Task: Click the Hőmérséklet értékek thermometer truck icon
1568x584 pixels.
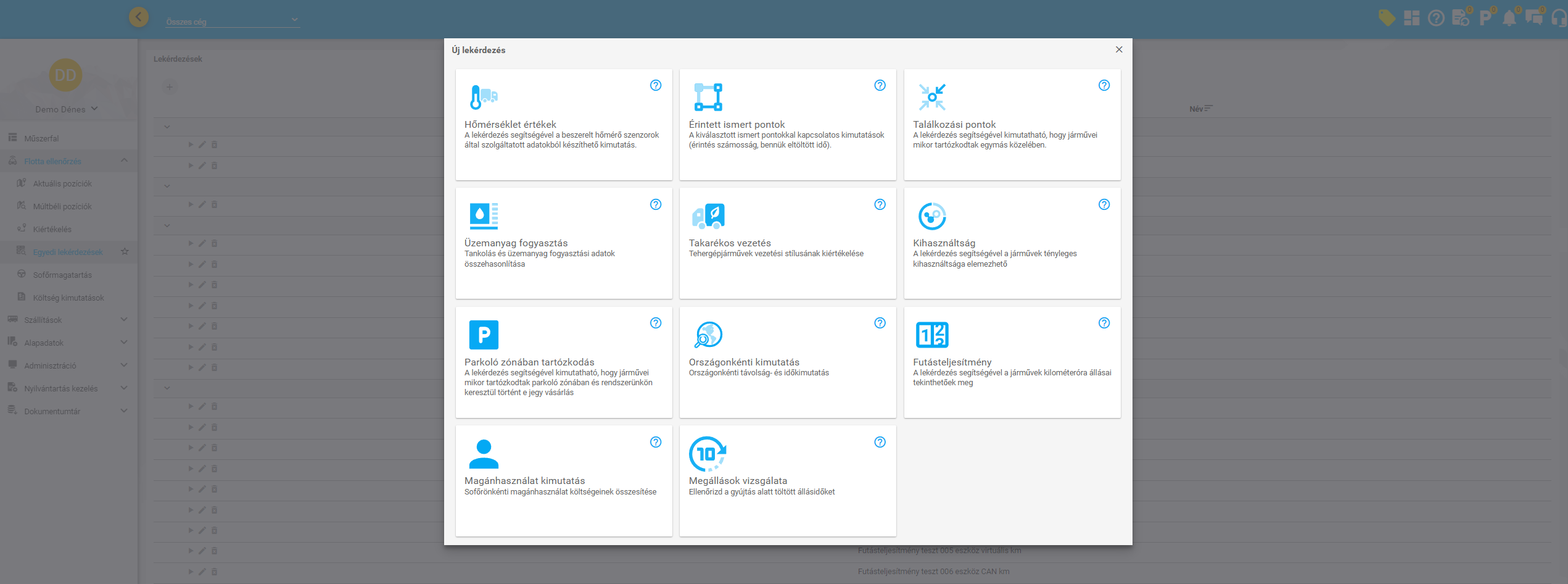Action: (484, 97)
